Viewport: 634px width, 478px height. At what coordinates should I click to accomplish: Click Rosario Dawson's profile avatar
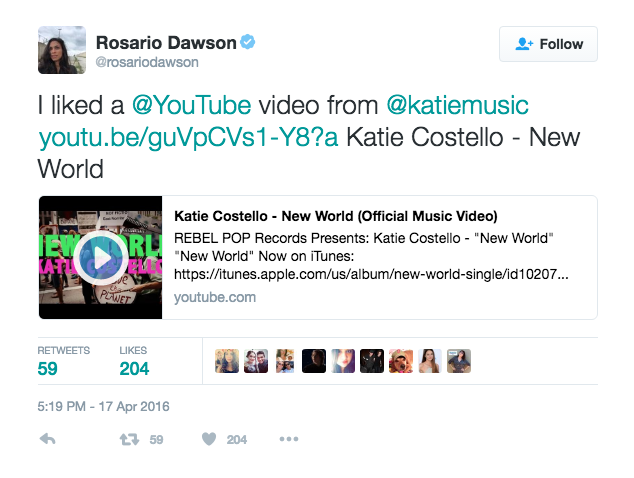tap(62, 50)
